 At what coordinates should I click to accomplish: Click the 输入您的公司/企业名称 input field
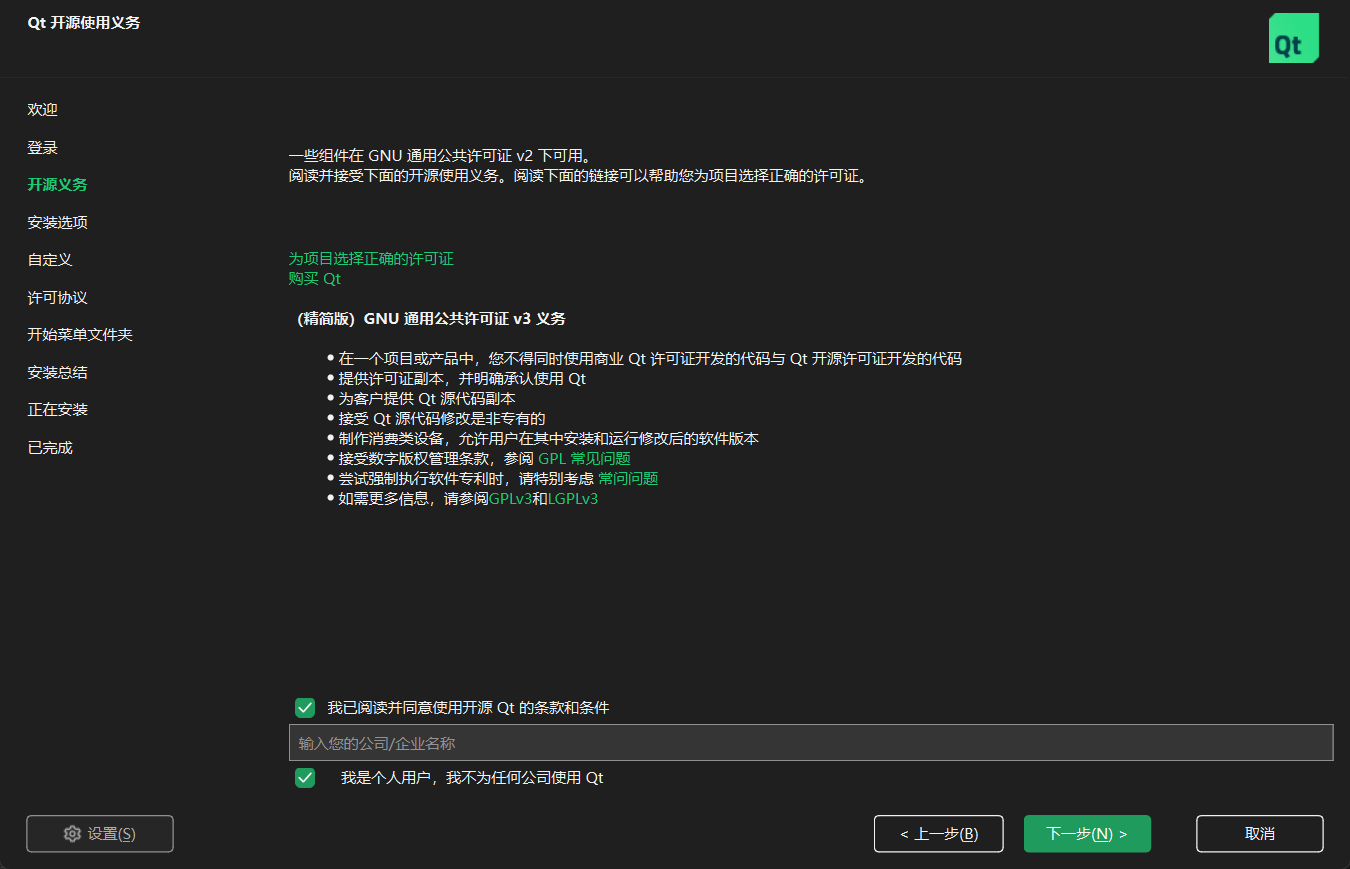(811, 743)
